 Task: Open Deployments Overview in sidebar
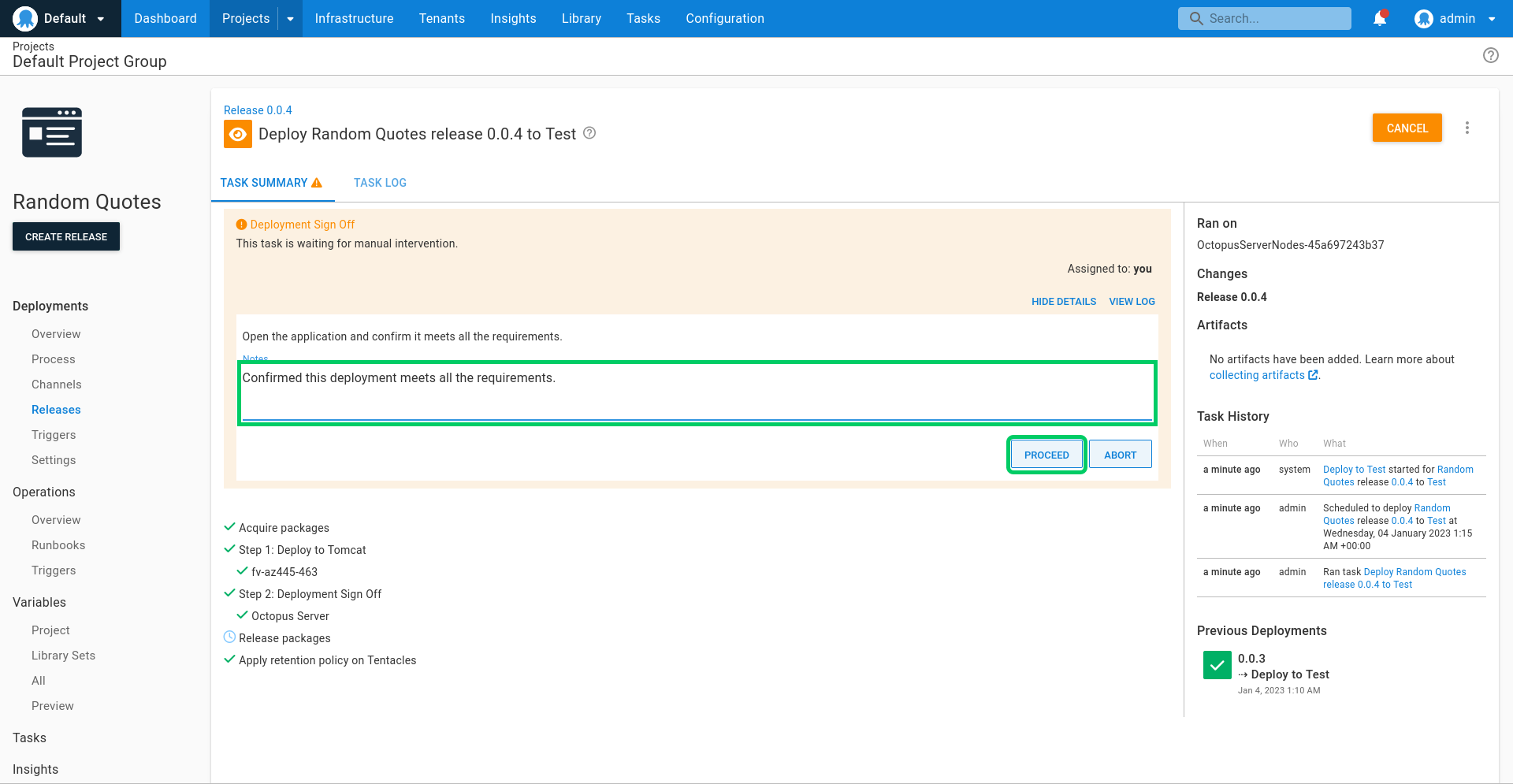[56, 334]
